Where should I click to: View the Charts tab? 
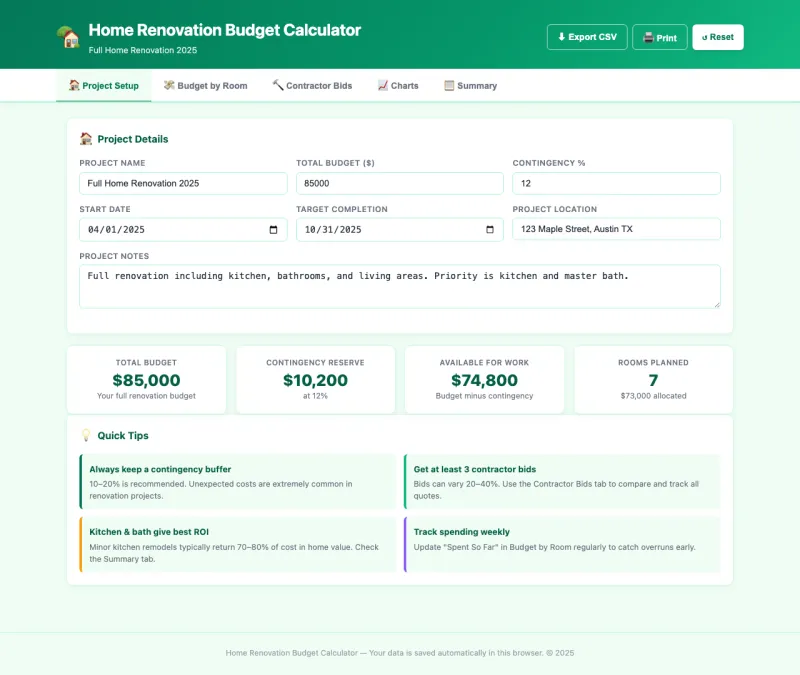[x=398, y=86]
